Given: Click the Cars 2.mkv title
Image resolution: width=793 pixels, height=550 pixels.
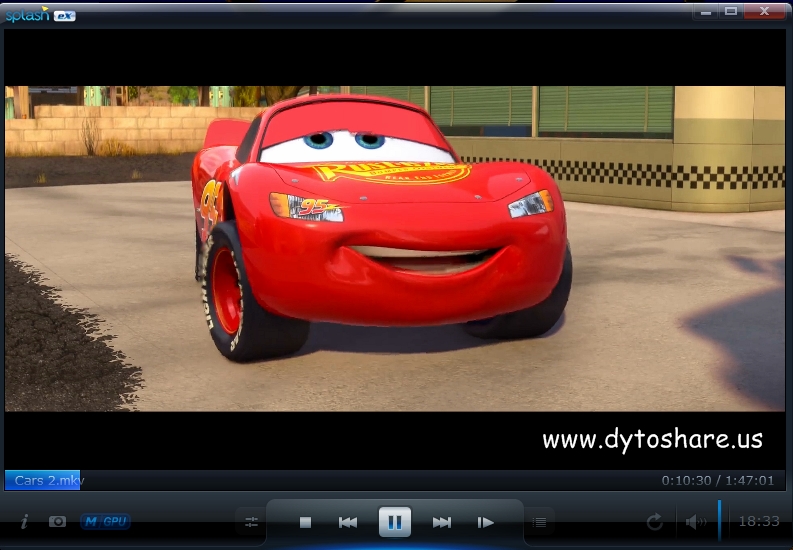Looking at the screenshot, I should (x=49, y=480).
